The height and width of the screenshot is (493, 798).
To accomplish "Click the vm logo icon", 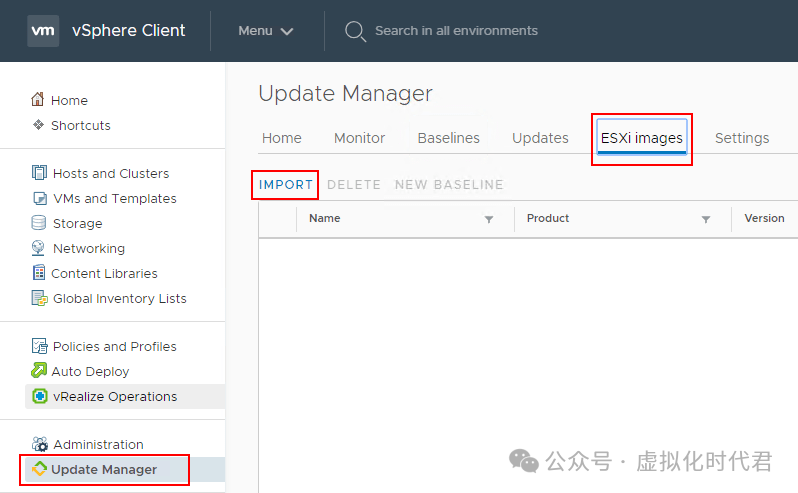I will (x=43, y=31).
